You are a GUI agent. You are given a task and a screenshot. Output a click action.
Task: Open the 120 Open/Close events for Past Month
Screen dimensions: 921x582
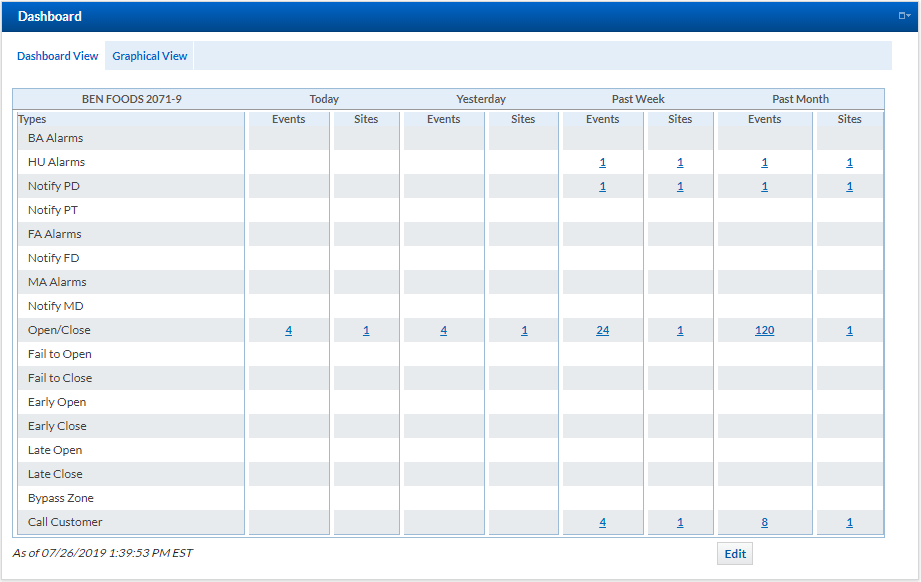point(764,330)
